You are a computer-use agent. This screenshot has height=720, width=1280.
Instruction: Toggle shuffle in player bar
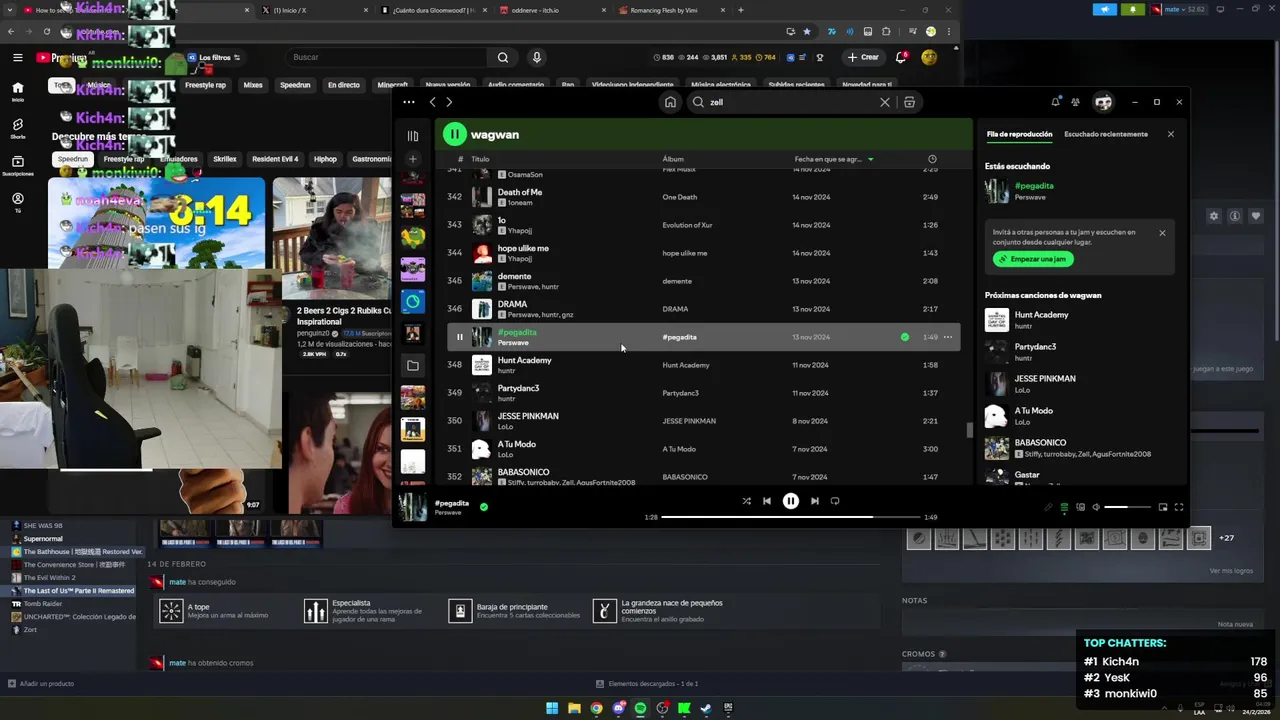746,501
